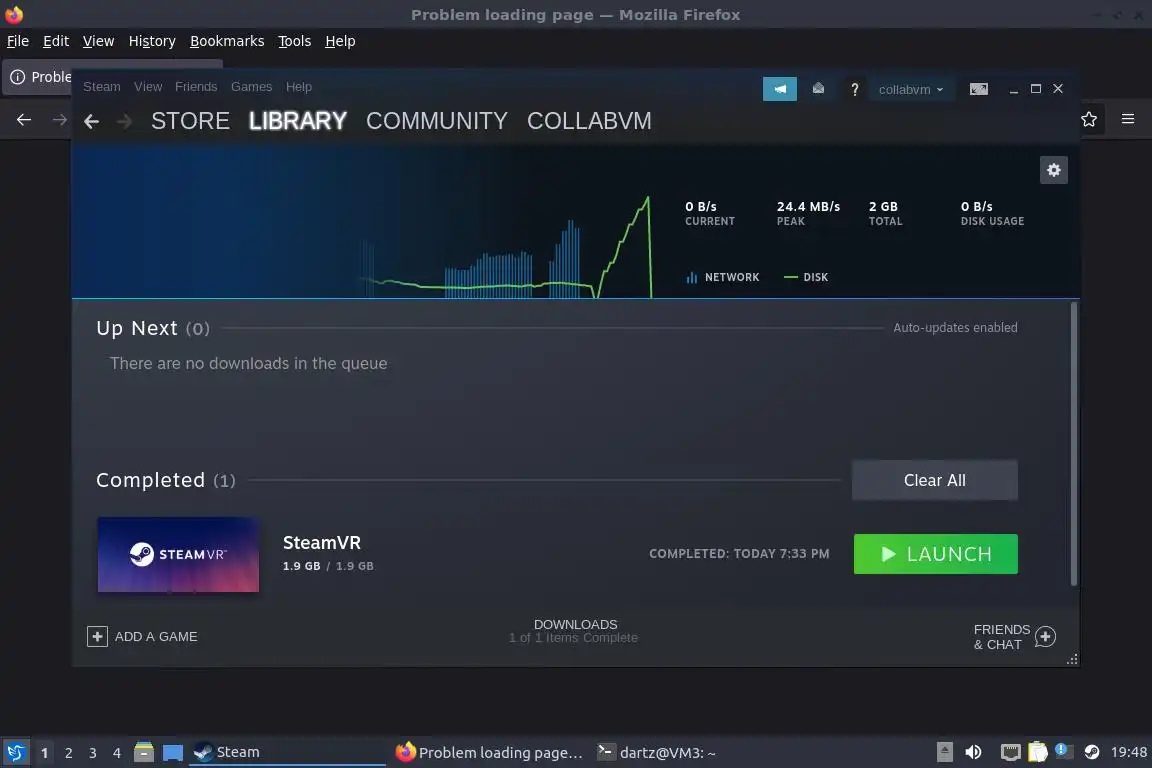Open the collabvm account dropdown
Screen dimensions: 1152x768
[910, 90]
